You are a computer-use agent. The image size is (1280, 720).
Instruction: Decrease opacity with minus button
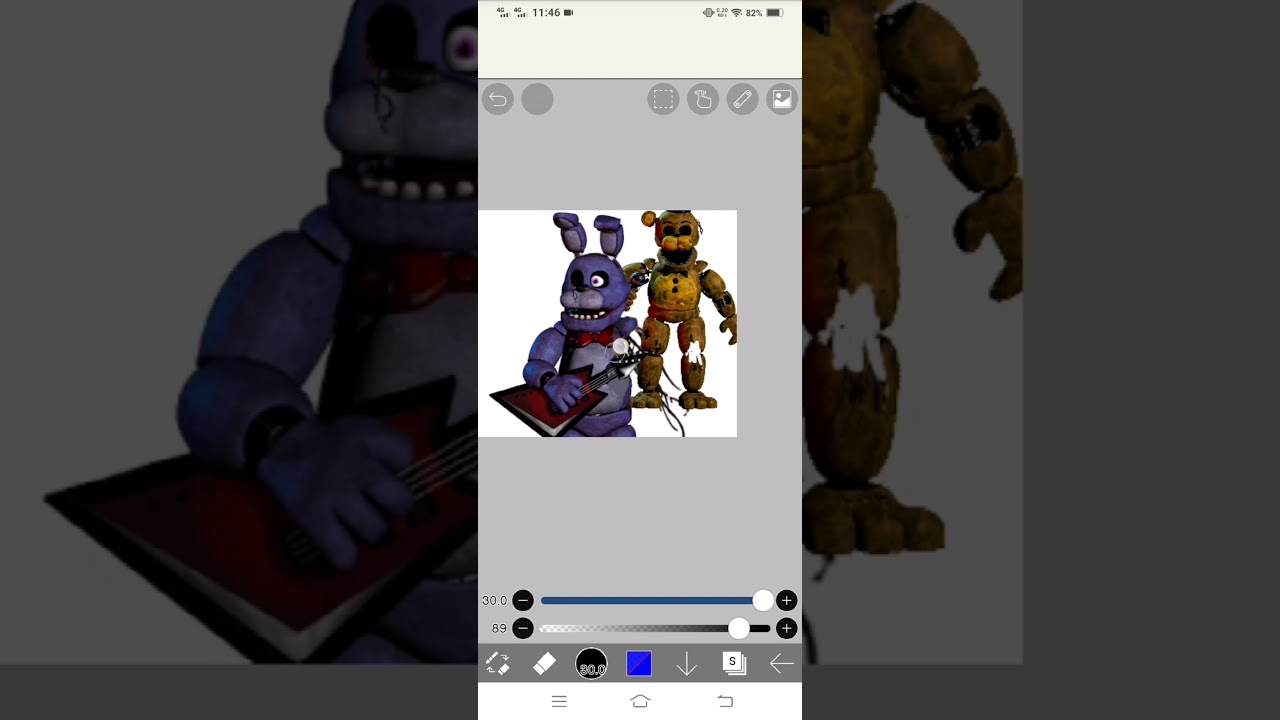[523, 629]
